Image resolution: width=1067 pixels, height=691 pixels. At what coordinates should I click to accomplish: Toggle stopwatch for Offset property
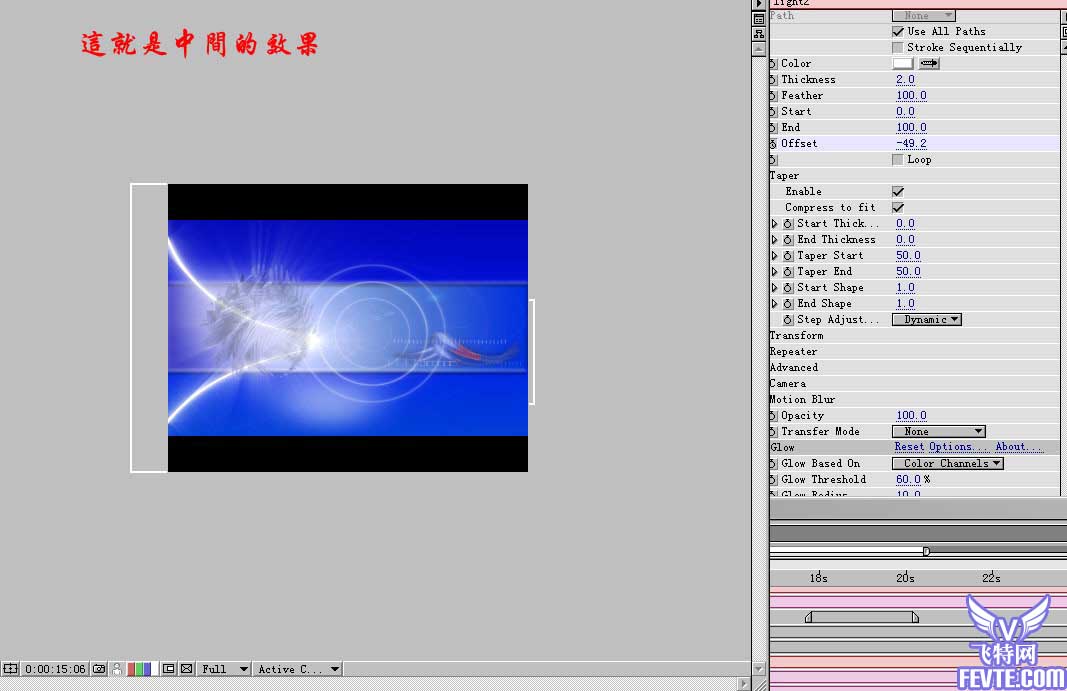774,144
